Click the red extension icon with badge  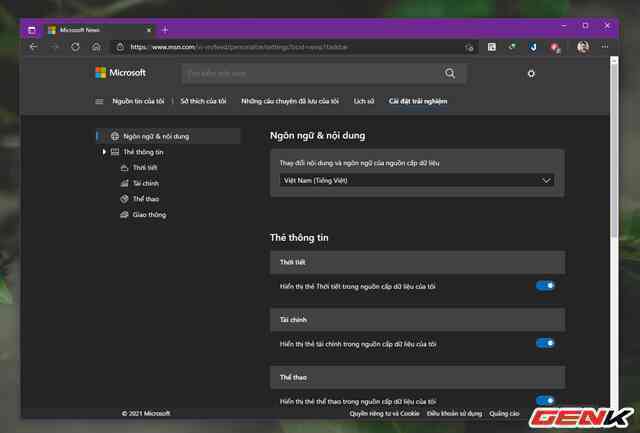click(x=555, y=48)
